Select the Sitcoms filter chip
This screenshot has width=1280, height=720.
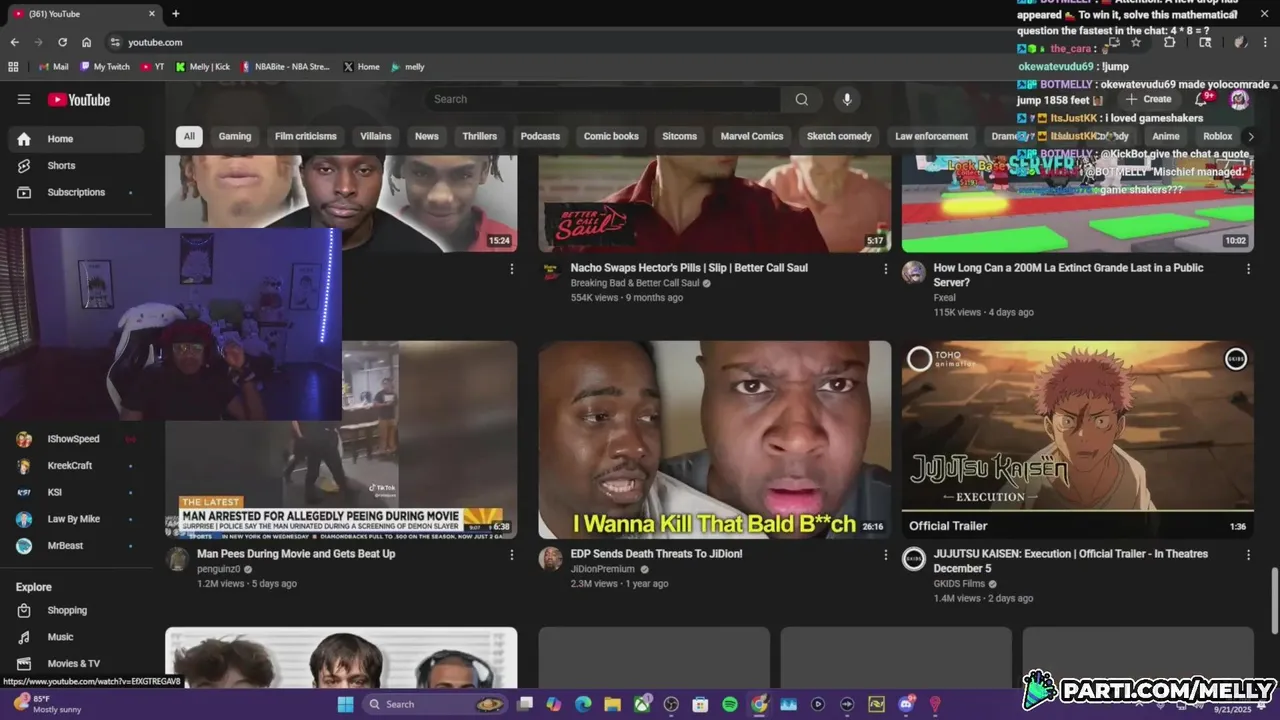pos(680,136)
